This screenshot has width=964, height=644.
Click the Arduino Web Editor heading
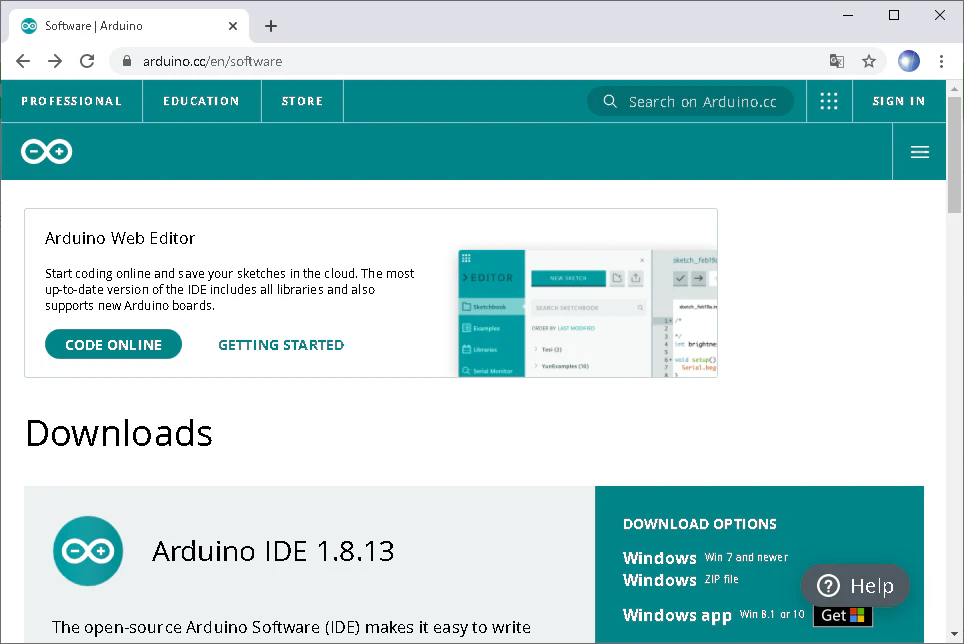120,238
